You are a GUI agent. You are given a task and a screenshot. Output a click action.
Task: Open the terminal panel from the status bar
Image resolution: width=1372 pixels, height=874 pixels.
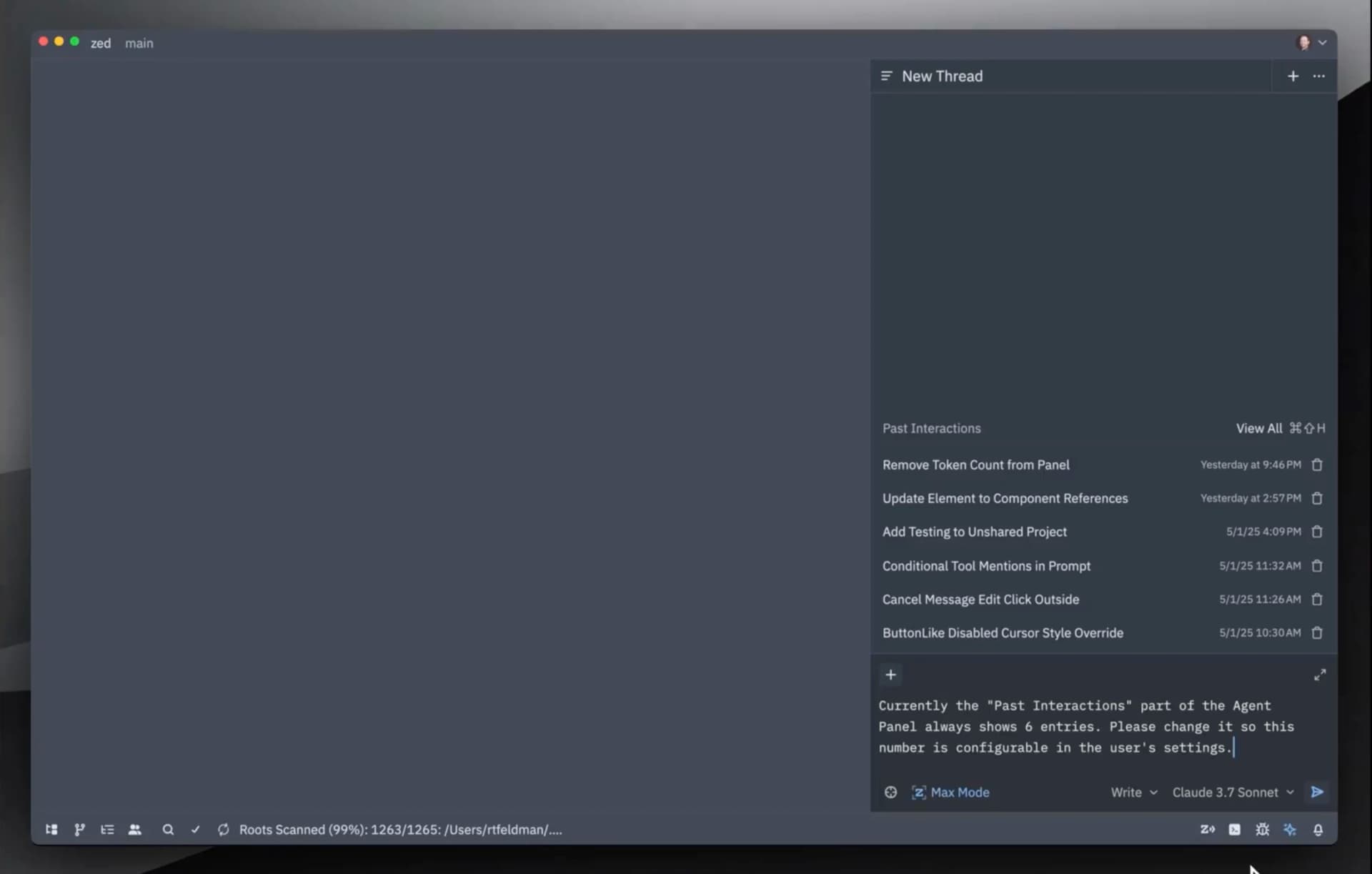1235,830
